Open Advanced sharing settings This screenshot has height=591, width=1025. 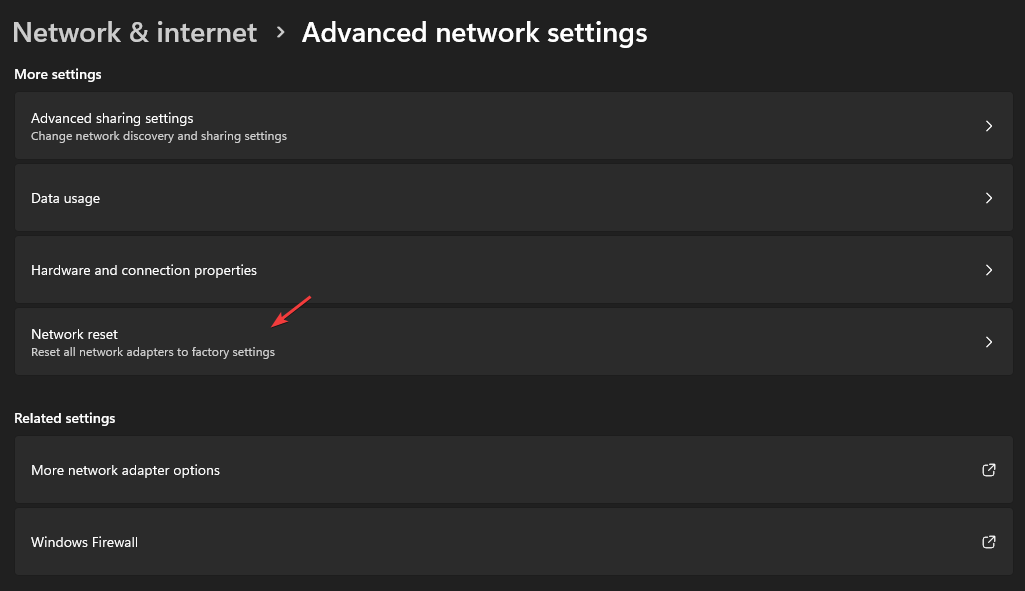513,126
